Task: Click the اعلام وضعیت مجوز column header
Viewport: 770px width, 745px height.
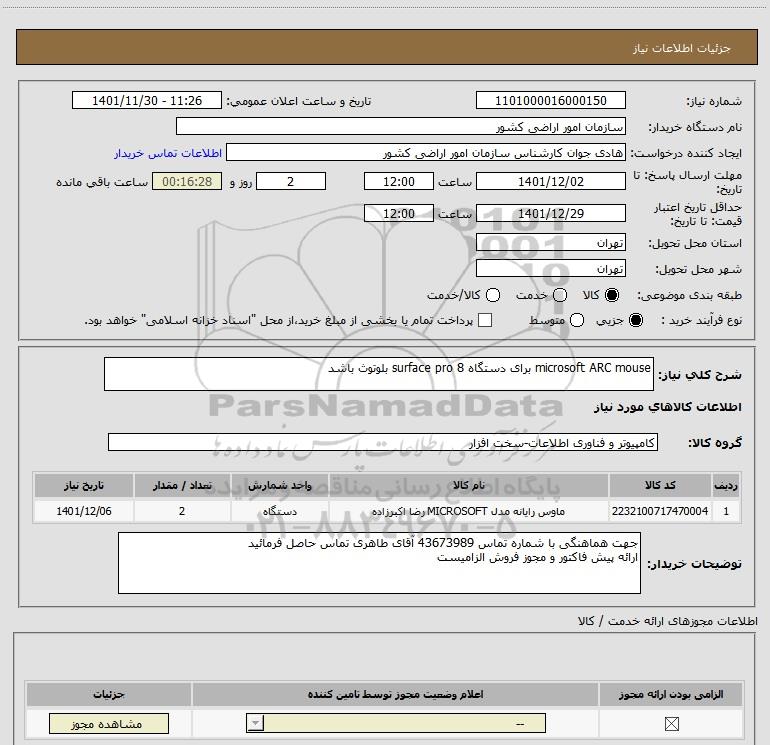Action: (x=395, y=694)
